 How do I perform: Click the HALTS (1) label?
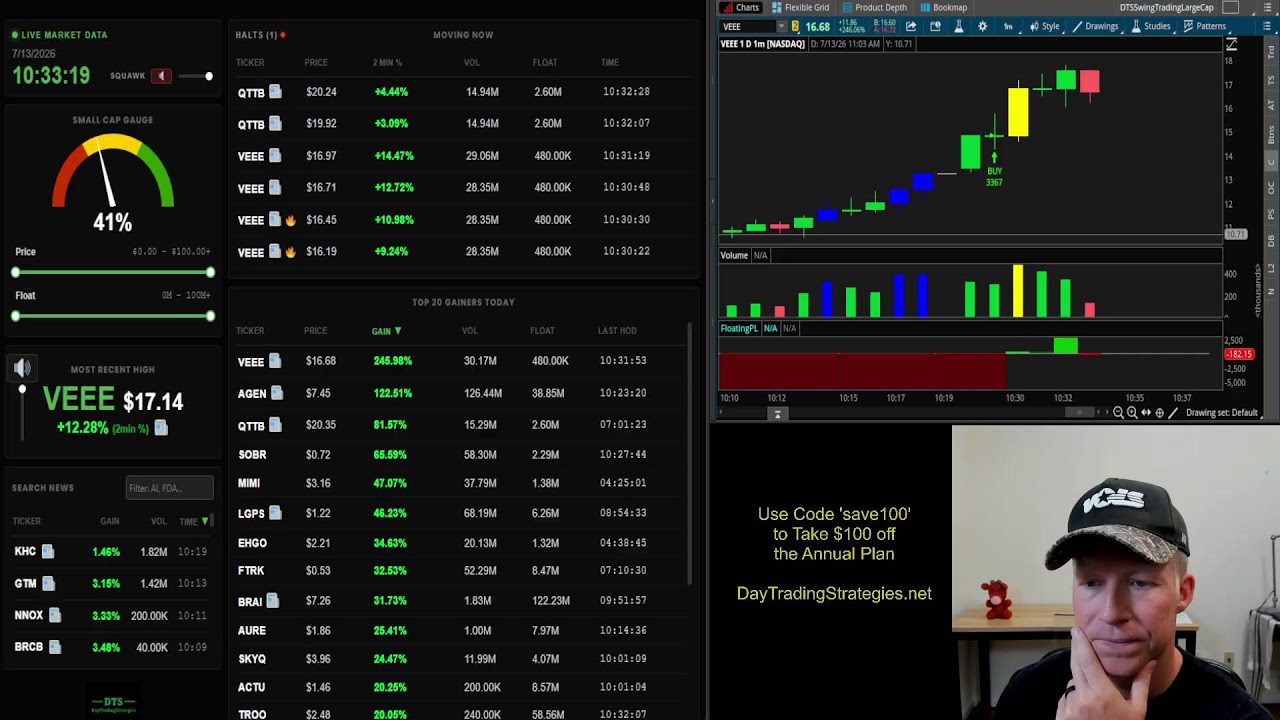click(257, 35)
